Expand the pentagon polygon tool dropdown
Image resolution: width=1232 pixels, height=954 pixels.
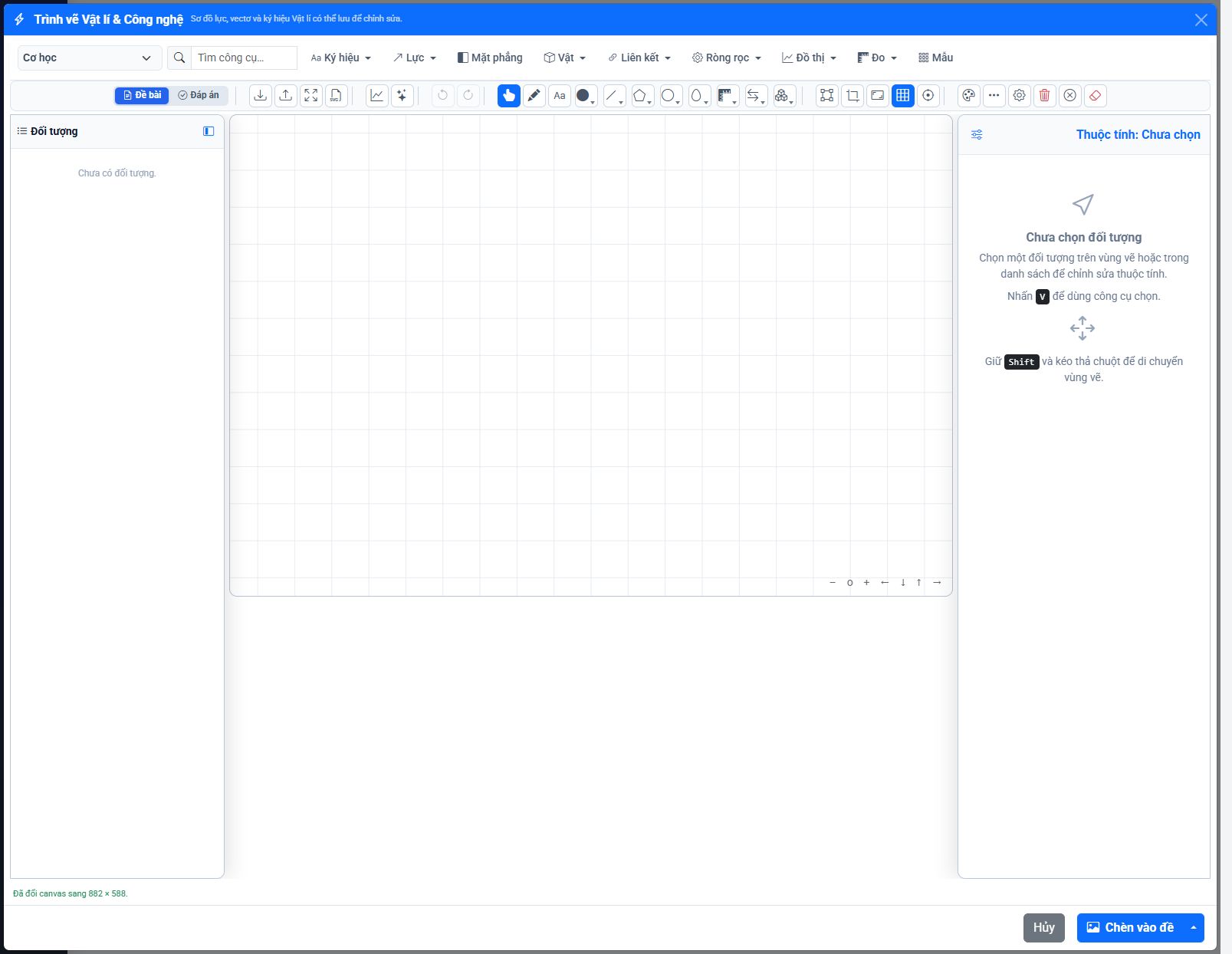[642, 96]
